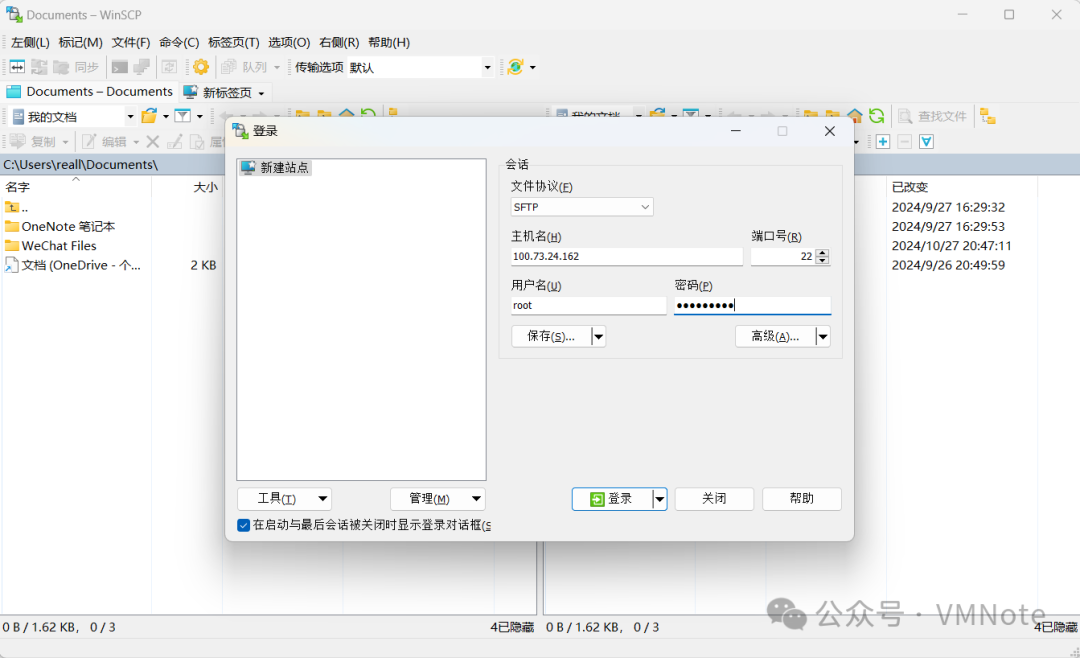This screenshot has height=658, width=1080.
Task: Open the Right (右侧) menu
Action: coord(339,42)
